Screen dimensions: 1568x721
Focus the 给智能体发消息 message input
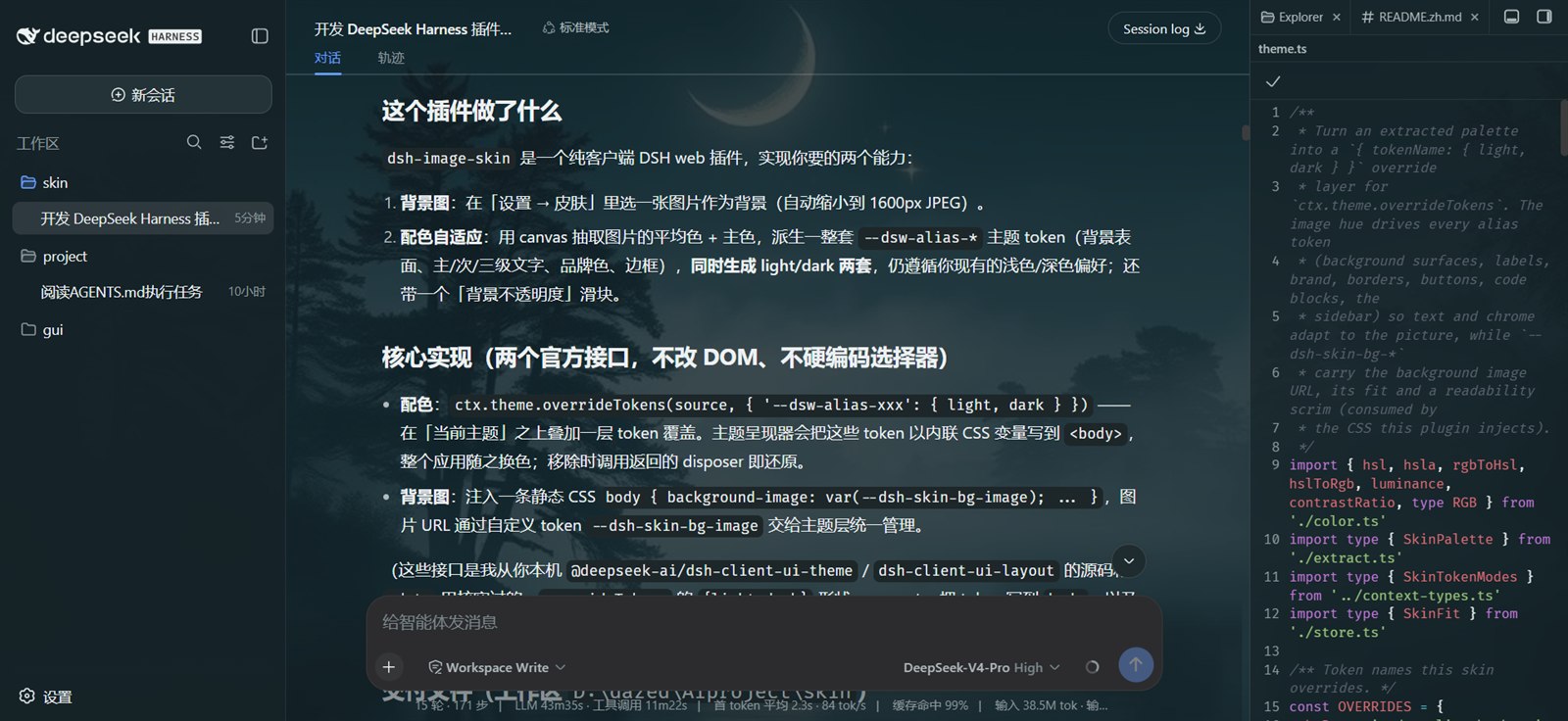tap(763, 622)
